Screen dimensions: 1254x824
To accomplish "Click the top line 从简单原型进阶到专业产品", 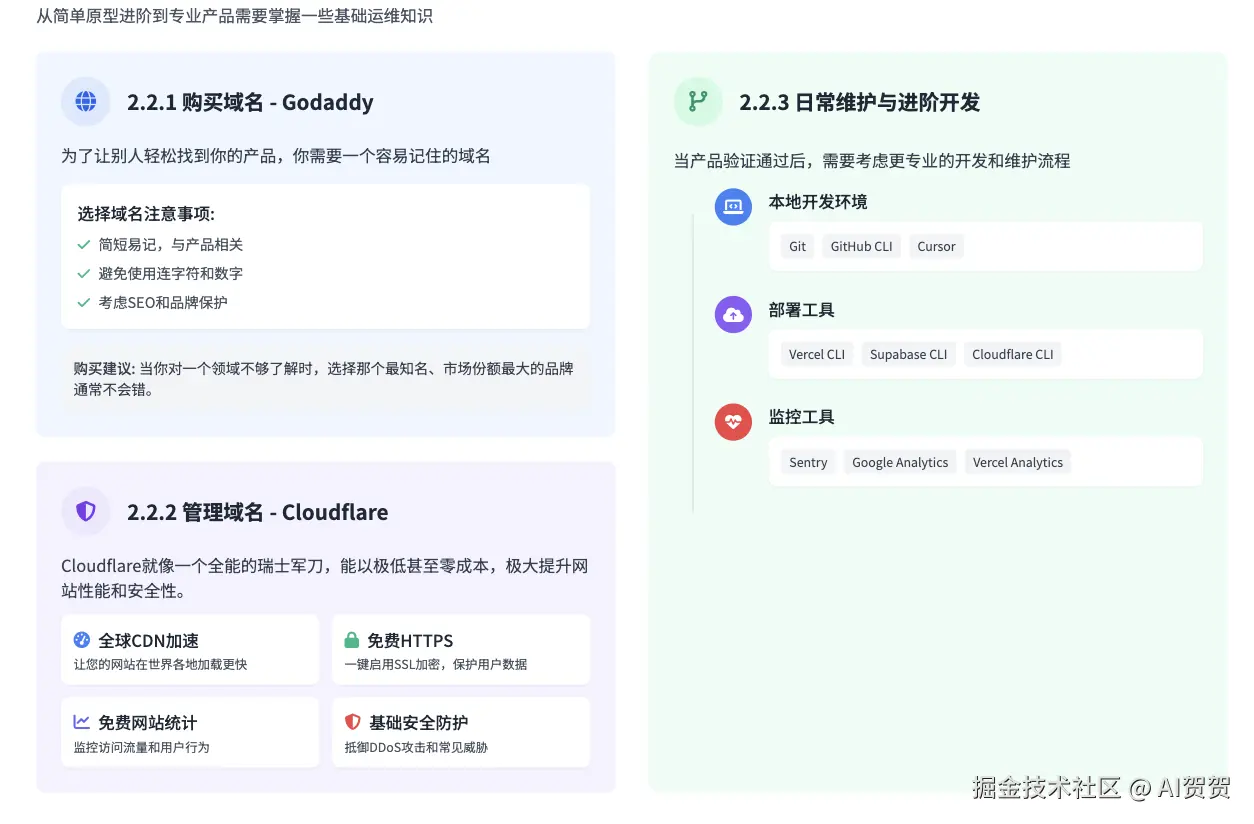I will tap(234, 16).
